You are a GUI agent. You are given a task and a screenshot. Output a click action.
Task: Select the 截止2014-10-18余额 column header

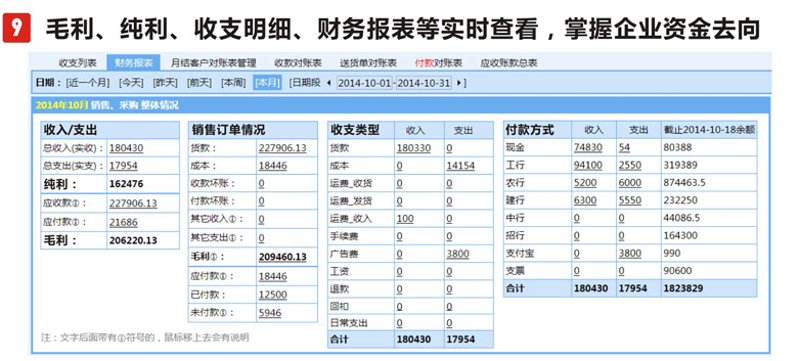709,130
